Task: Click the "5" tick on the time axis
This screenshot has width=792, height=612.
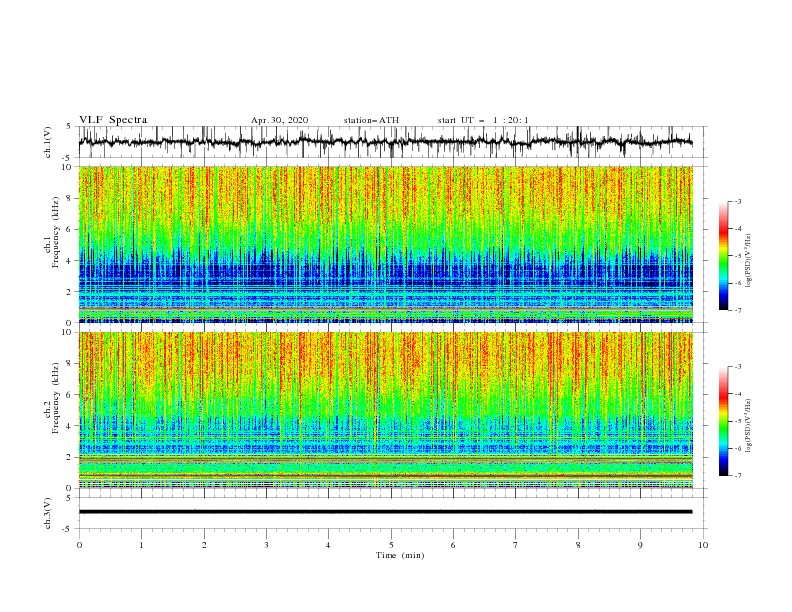Action: coord(391,545)
